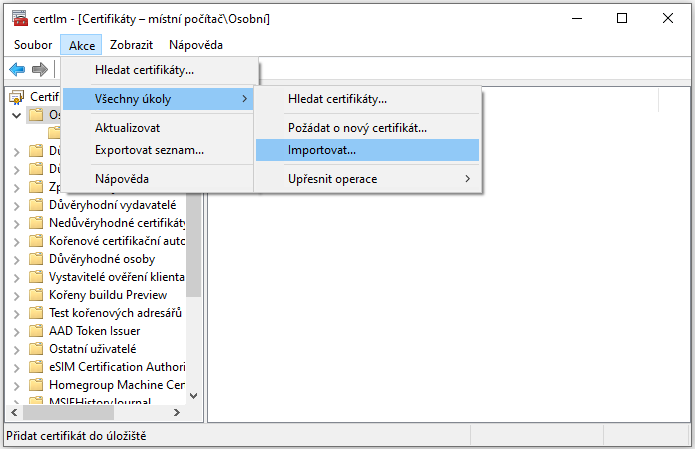Open the Upřesnit operace submenu
This screenshot has height=450, width=695.
pos(367,179)
